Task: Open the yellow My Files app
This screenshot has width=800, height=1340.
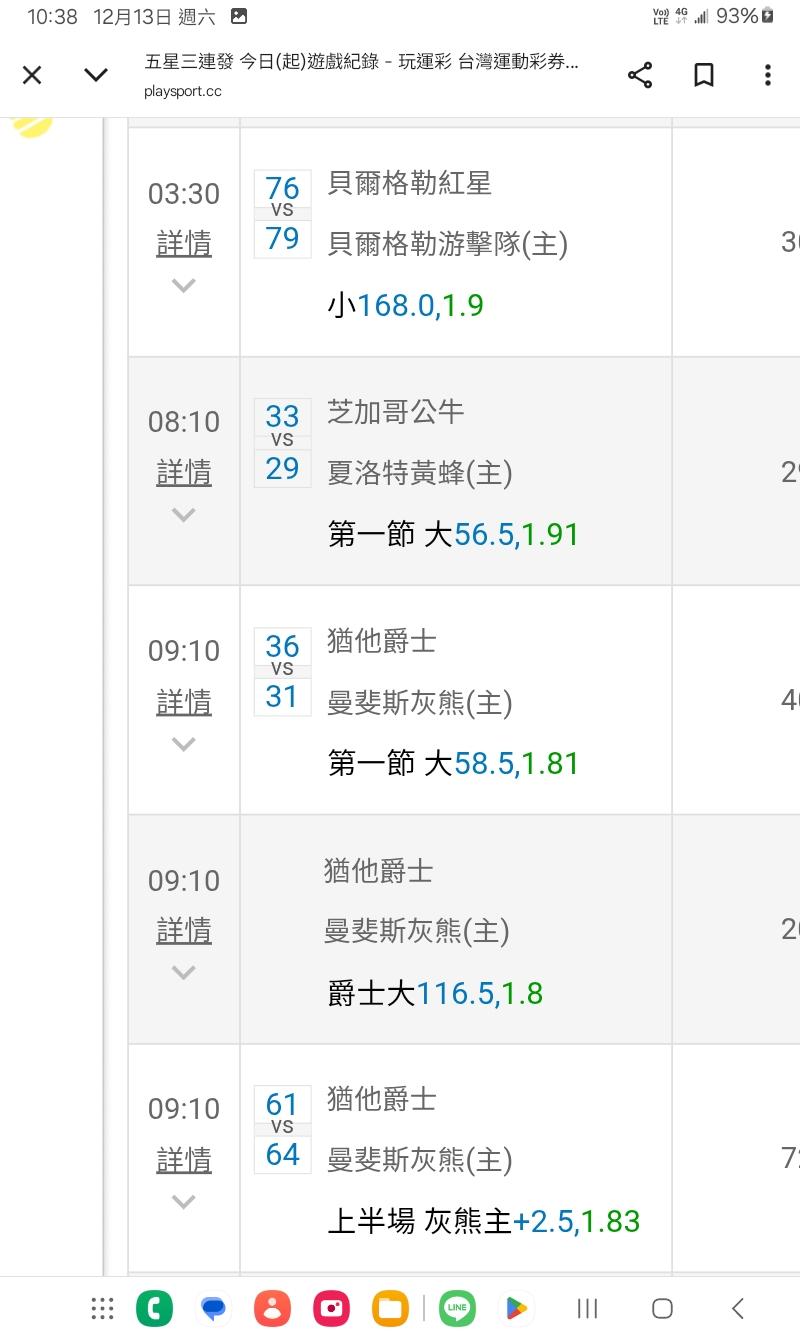Action: point(390,1308)
